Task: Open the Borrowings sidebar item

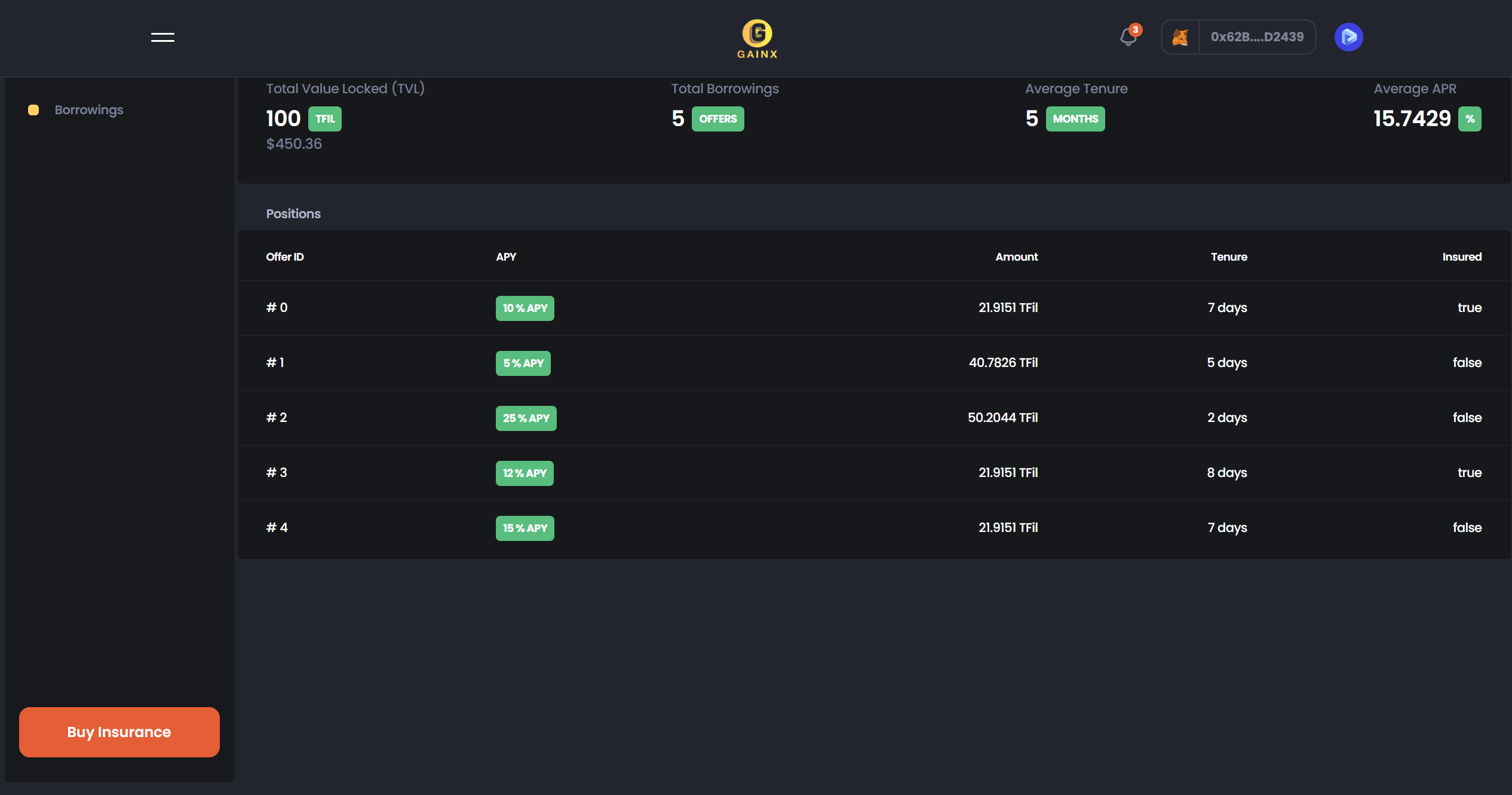Action: [88, 110]
